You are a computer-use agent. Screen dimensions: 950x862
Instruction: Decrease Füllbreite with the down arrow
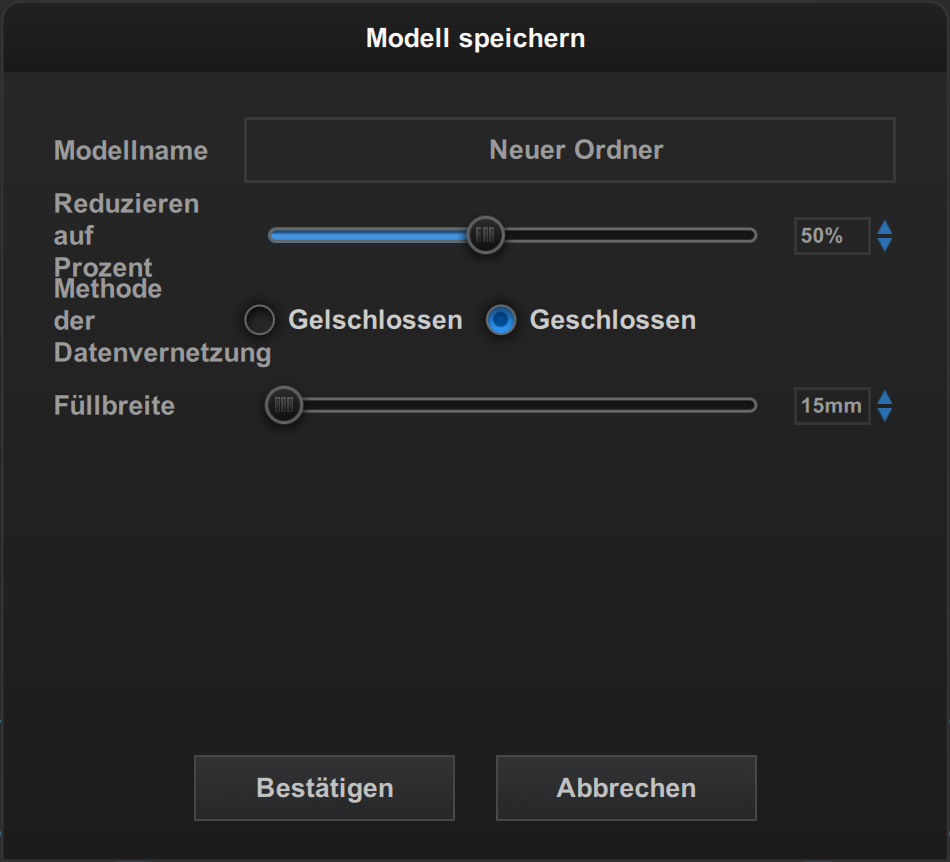(x=884, y=414)
